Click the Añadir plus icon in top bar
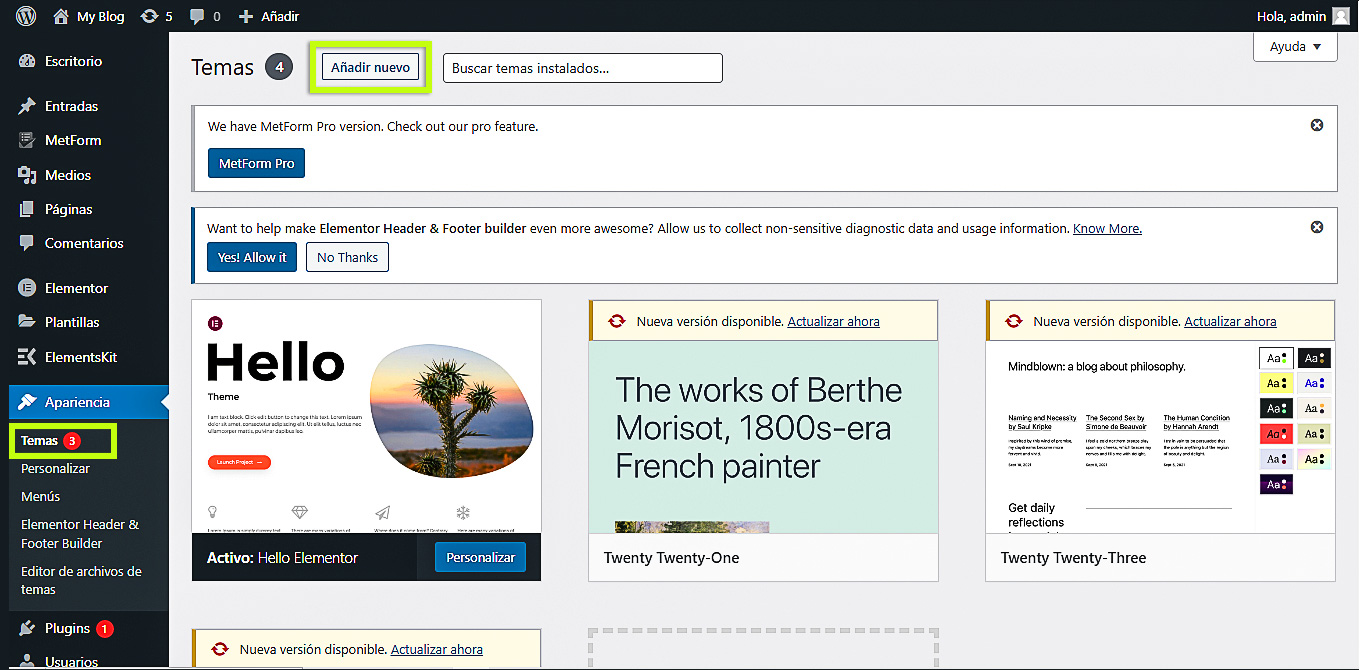The height and width of the screenshot is (670, 1360). tap(246, 16)
